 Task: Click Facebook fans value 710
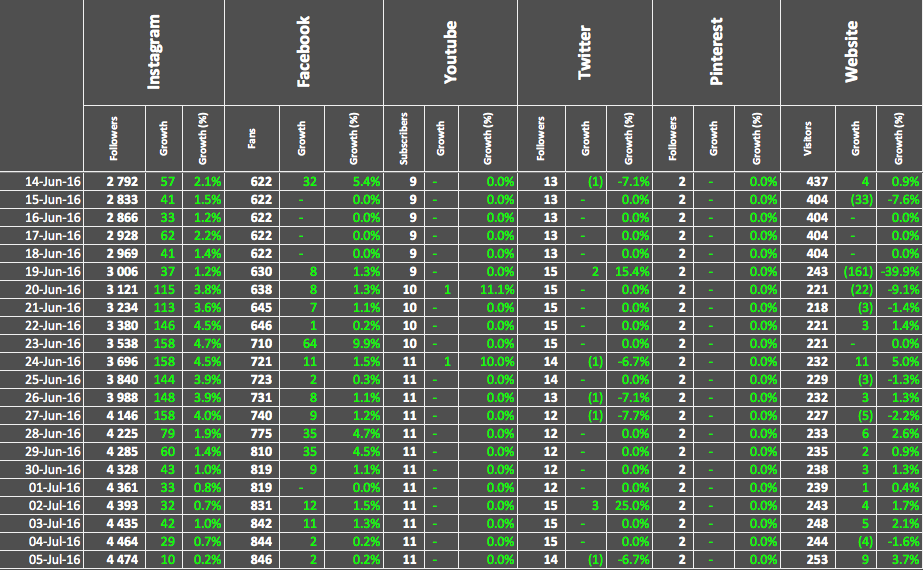[252, 343]
